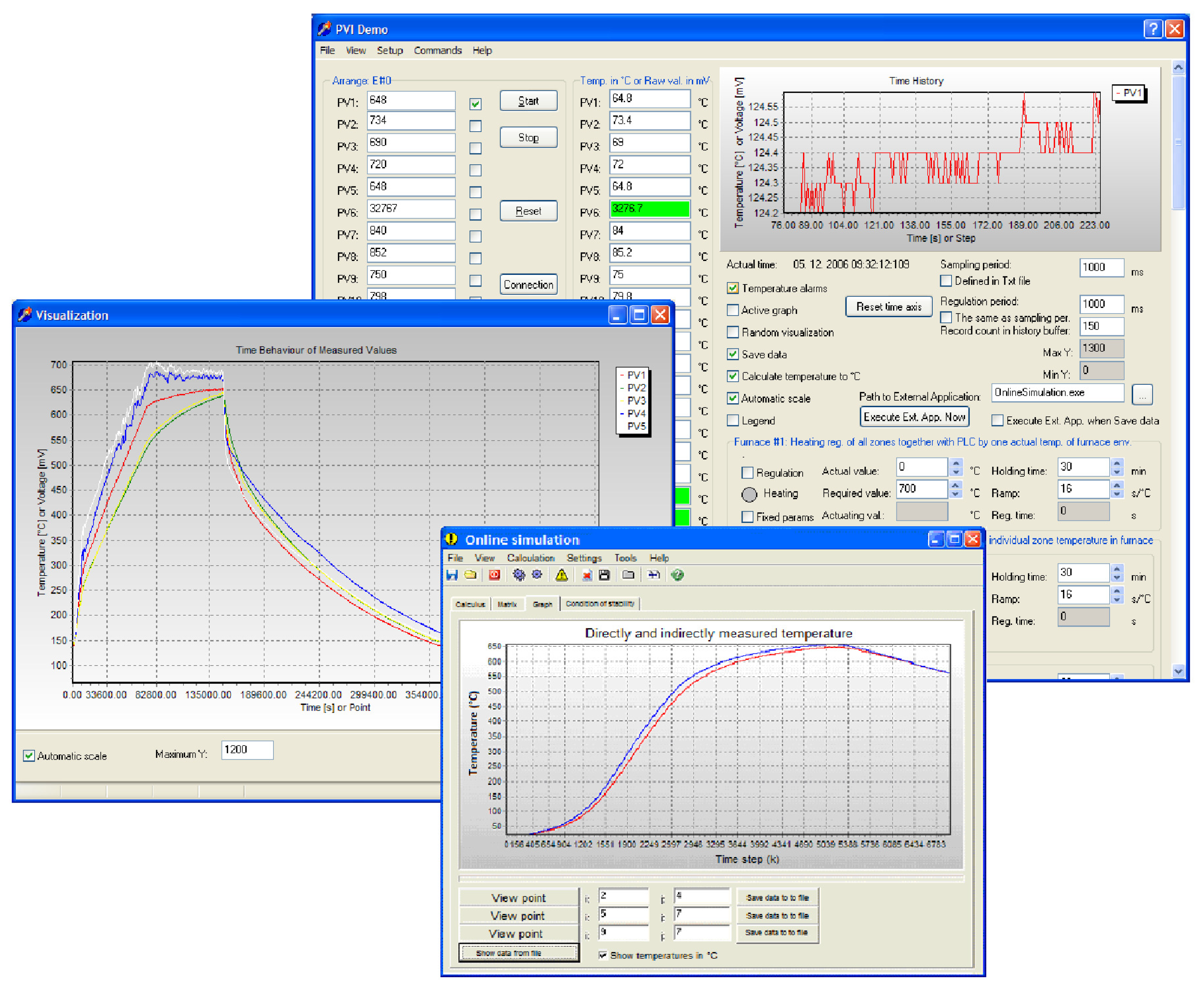1204x989 pixels.
Task: Click the Maximum Y input field
Action: pyautogui.click(x=247, y=750)
